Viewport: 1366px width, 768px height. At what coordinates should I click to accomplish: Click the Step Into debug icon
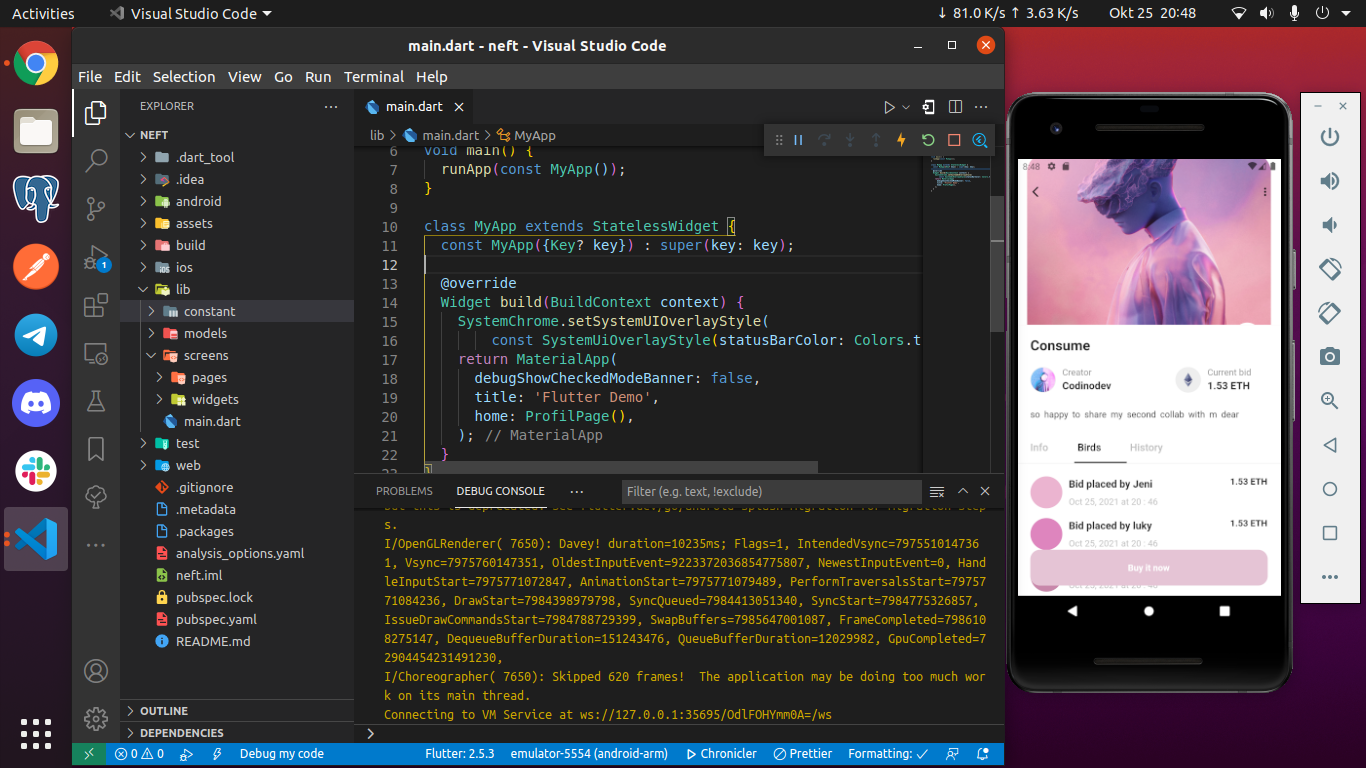click(850, 140)
